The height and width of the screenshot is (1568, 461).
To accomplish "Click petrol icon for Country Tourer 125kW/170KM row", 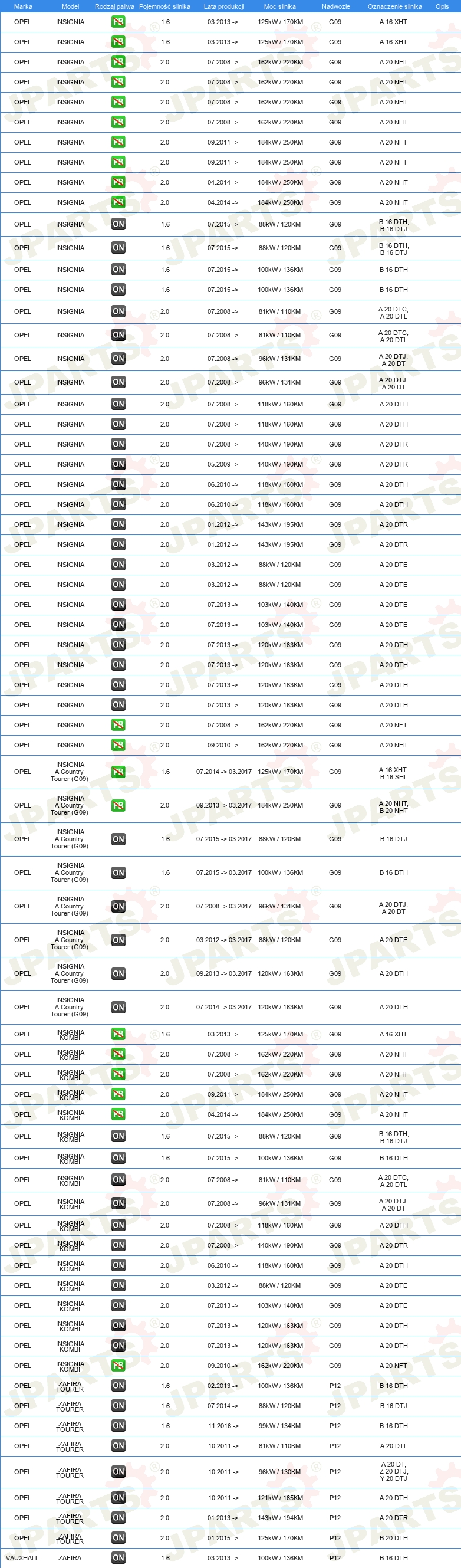I will [118, 771].
